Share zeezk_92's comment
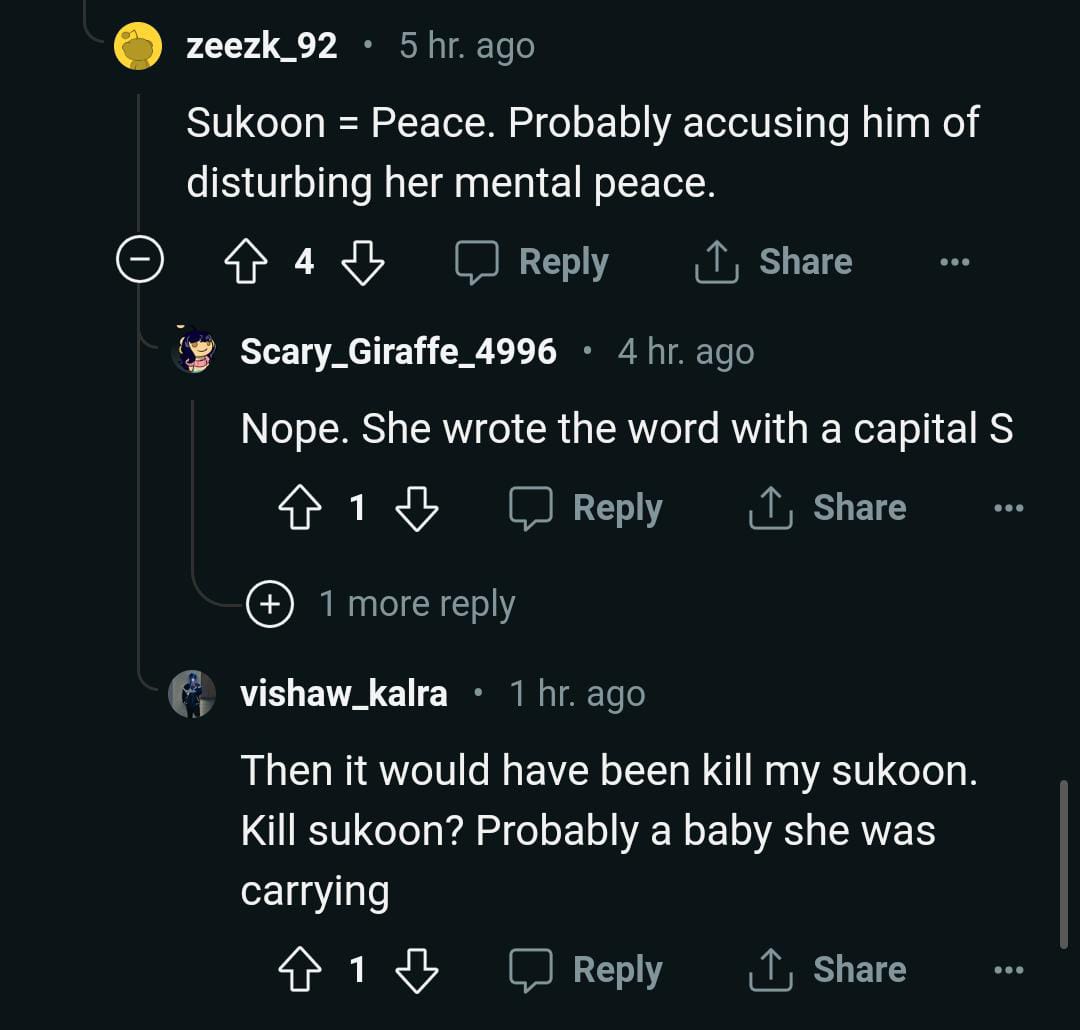Image resolution: width=1080 pixels, height=1030 pixels. pos(773,263)
